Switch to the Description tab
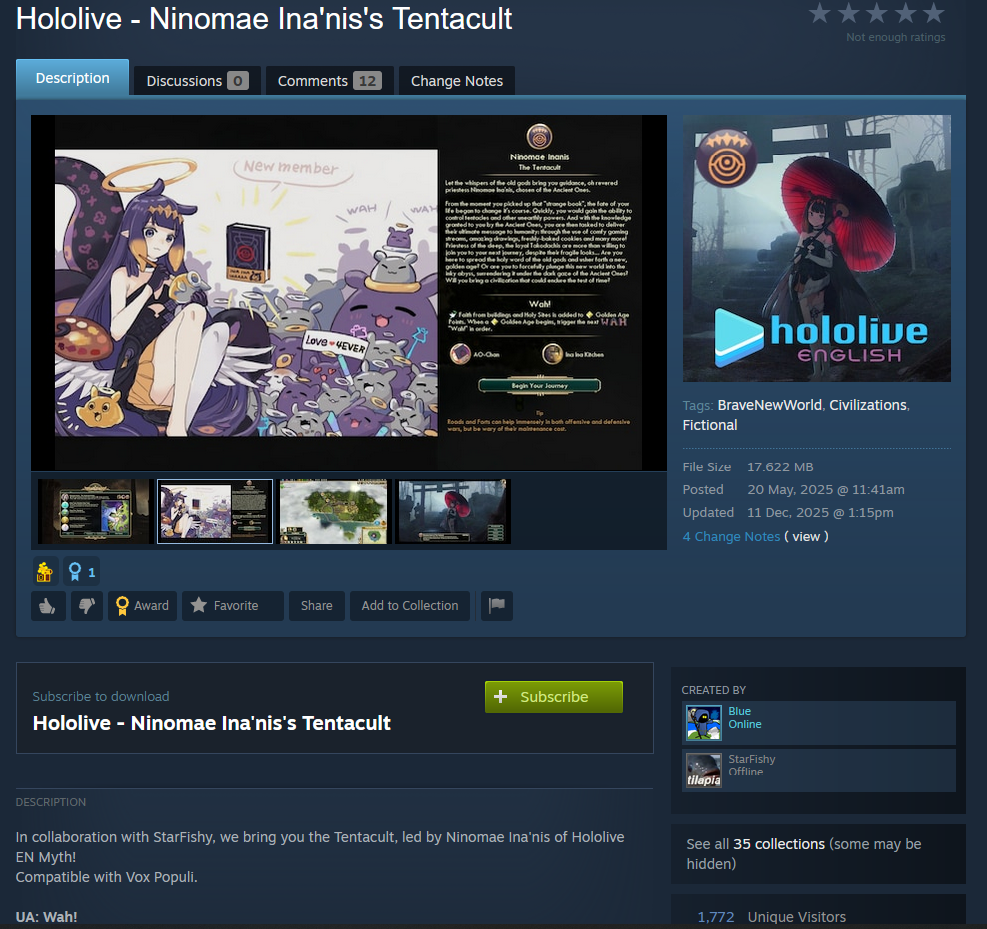The image size is (987, 929). tap(72, 77)
